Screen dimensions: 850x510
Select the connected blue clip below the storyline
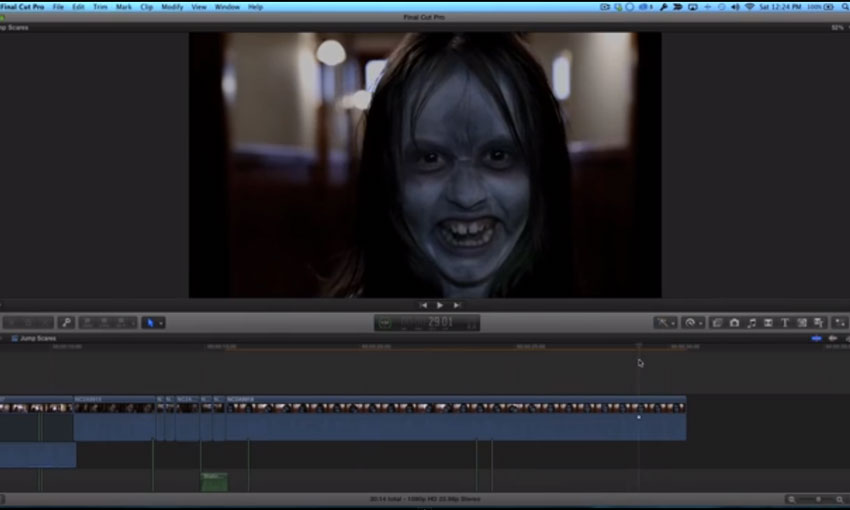coord(38,455)
